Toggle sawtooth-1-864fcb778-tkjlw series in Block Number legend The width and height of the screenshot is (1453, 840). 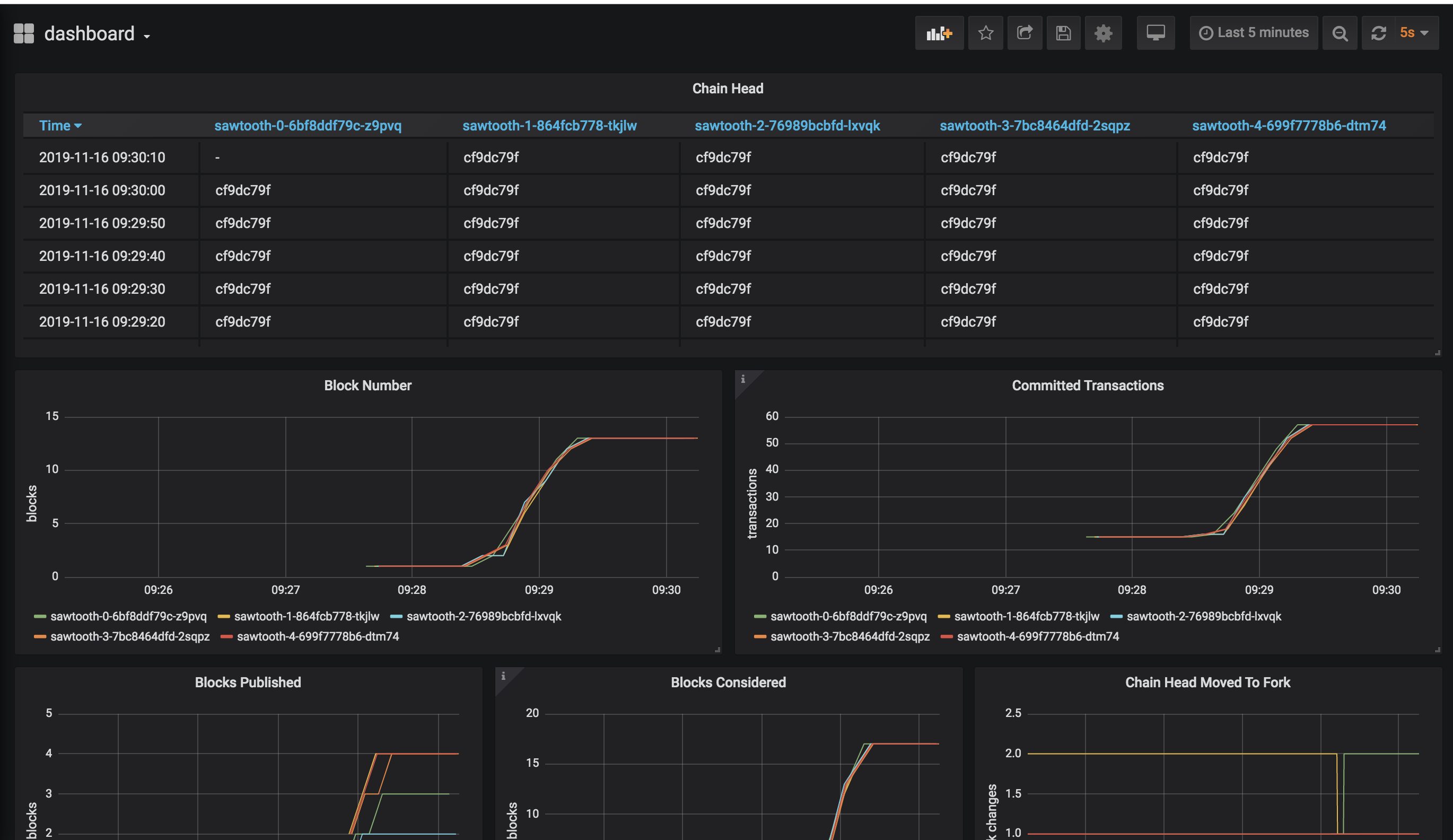(306, 616)
